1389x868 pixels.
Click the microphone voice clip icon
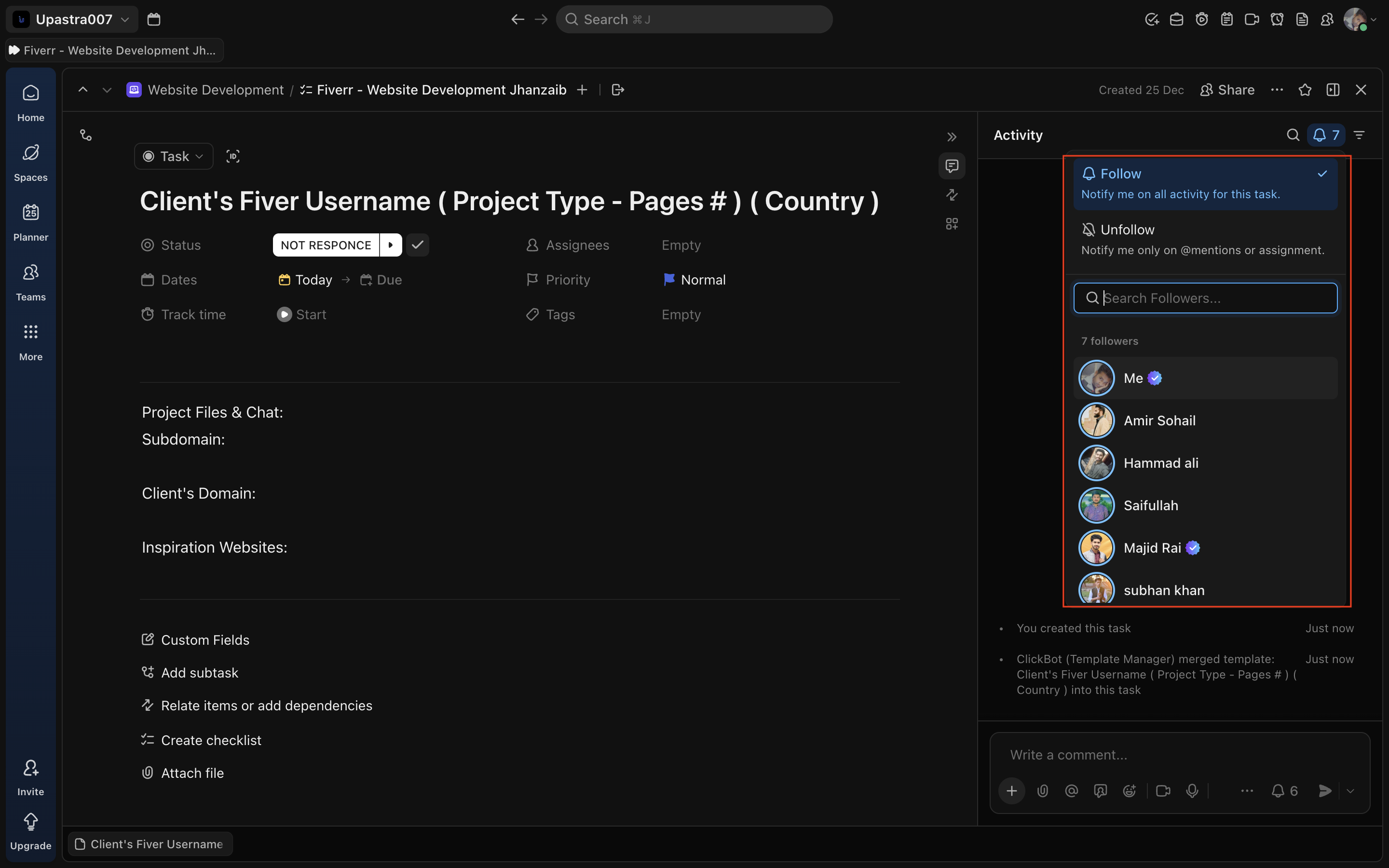click(x=1192, y=790)
